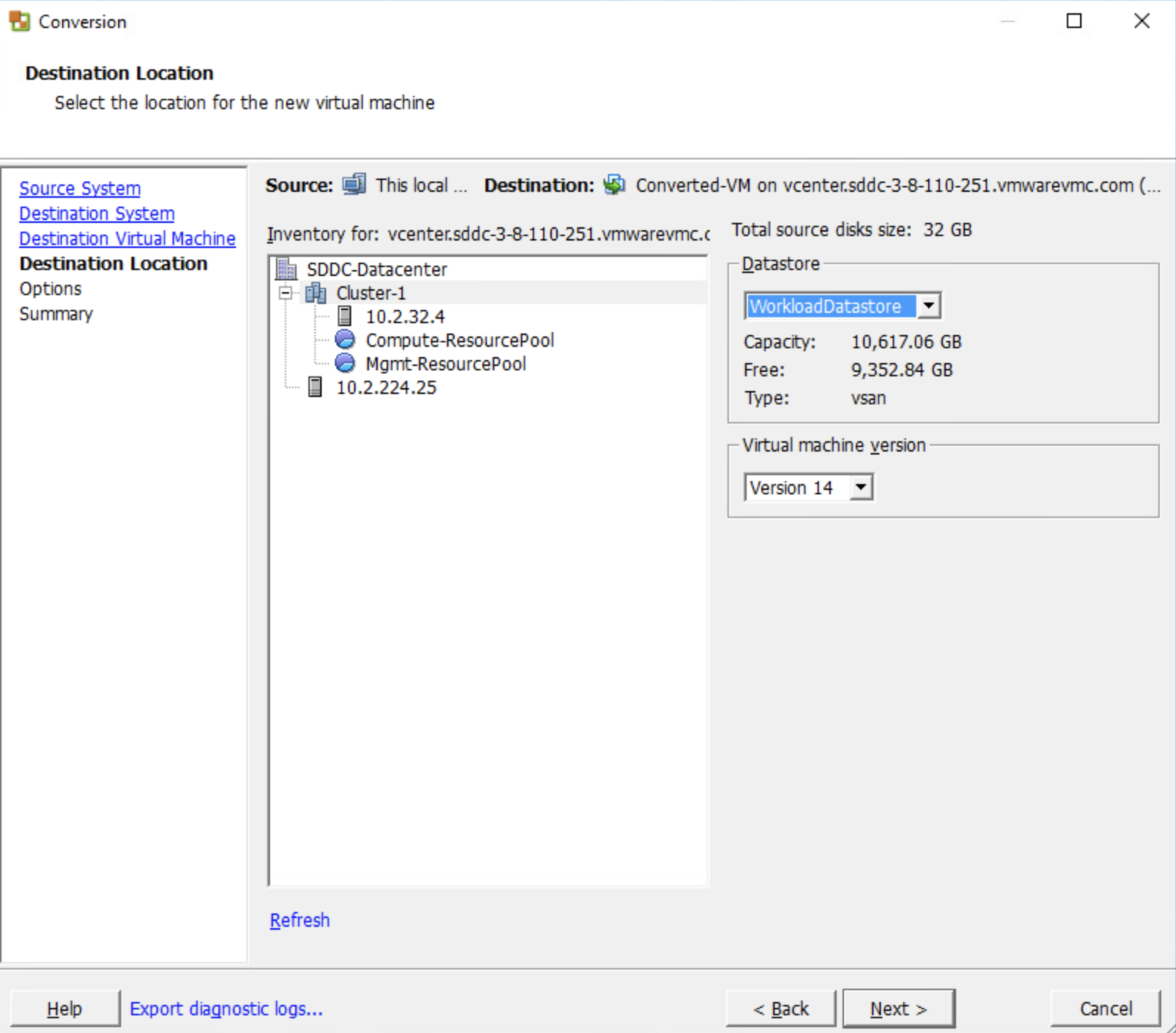The height and width of the screenshot is (1033, 1176).
Task: Click the Help button
Action: pyautogui.click(x=65, y=1009)
